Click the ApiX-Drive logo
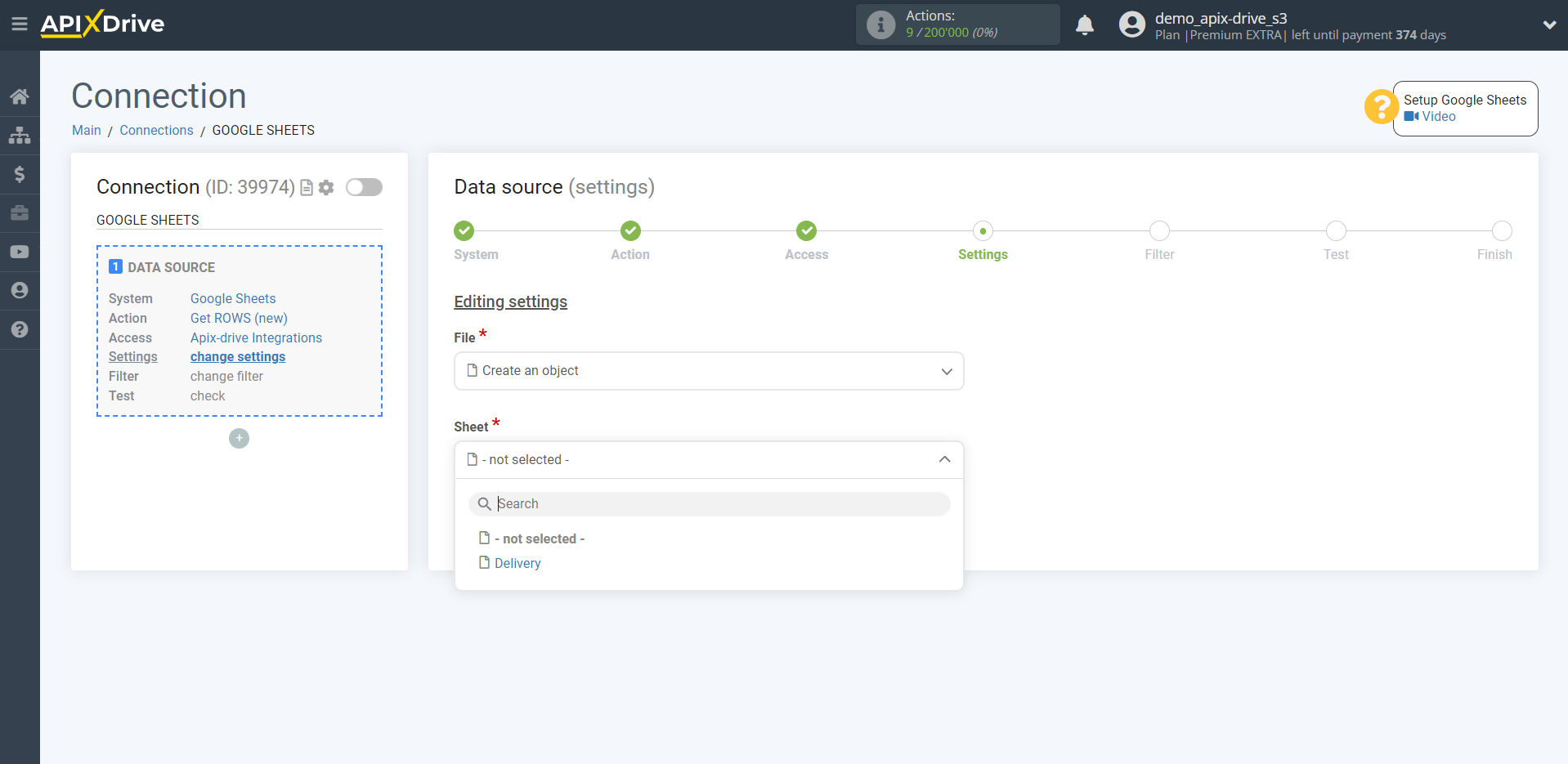The image size is (1568, 764). 102,24
